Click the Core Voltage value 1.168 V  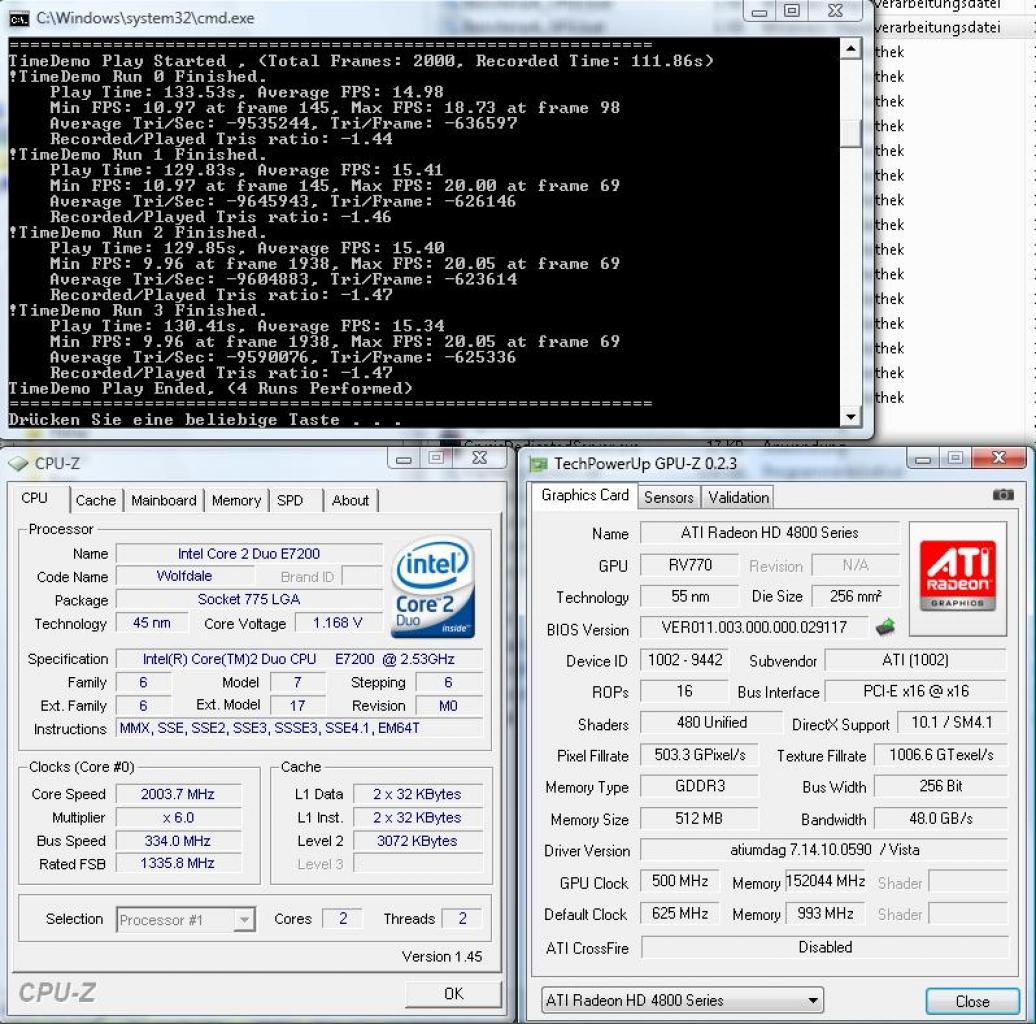pos(338,623)
